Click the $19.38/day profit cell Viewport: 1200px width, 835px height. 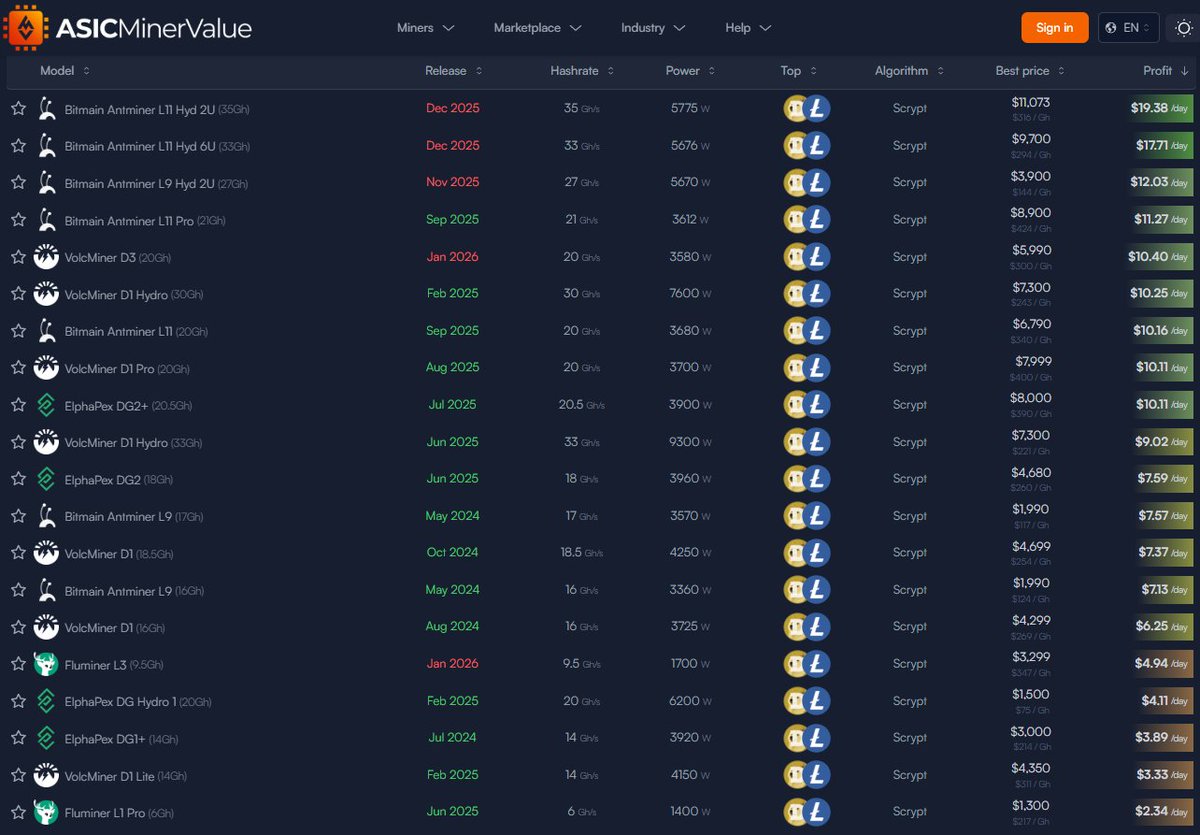coord(1160,108)
